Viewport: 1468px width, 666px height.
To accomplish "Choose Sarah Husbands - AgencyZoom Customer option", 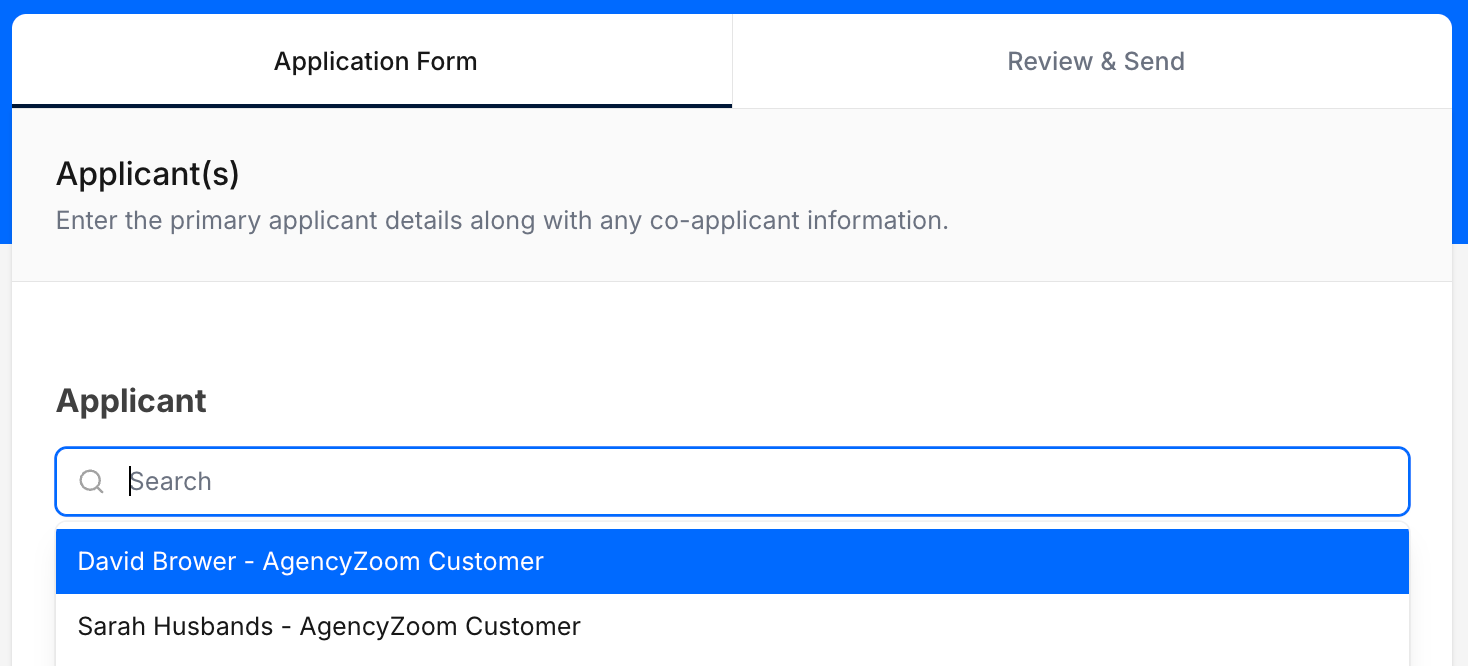I will [329, 627].
